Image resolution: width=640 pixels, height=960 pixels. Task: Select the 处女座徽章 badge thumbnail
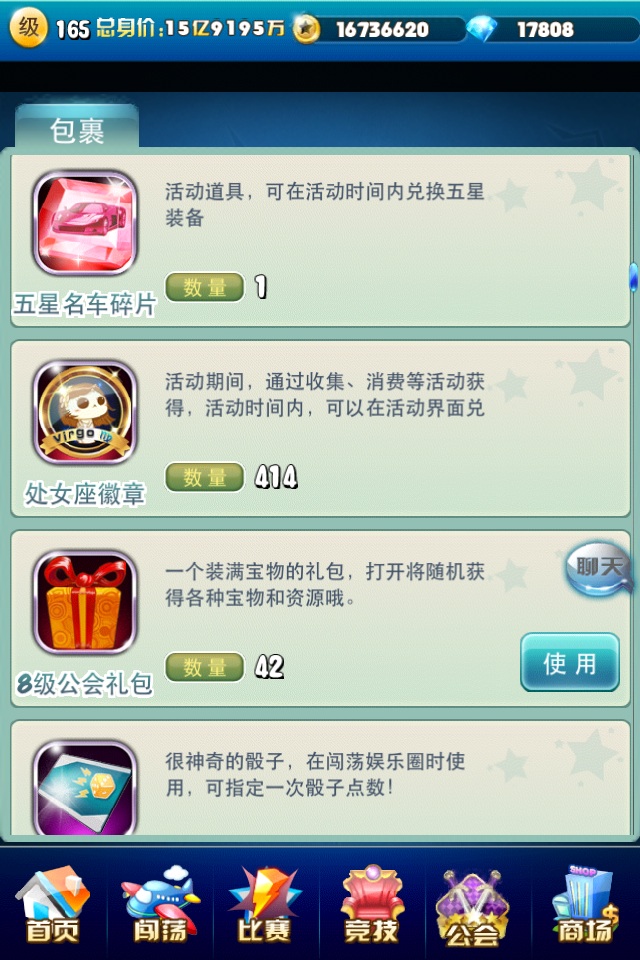click(85, 412)
